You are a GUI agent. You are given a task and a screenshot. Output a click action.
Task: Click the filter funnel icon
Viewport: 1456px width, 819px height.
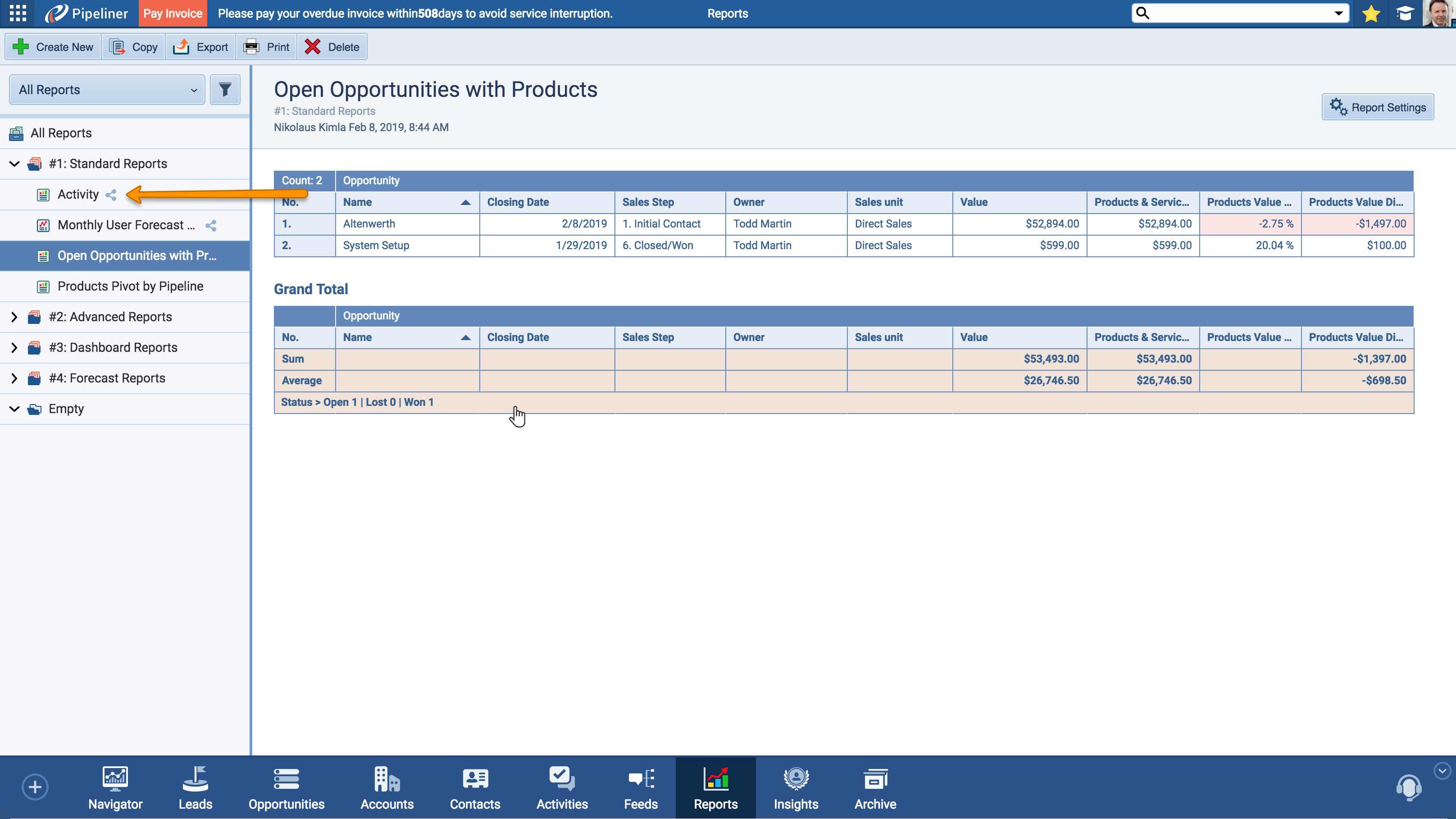pyautogui.click(x=225, y=90)
